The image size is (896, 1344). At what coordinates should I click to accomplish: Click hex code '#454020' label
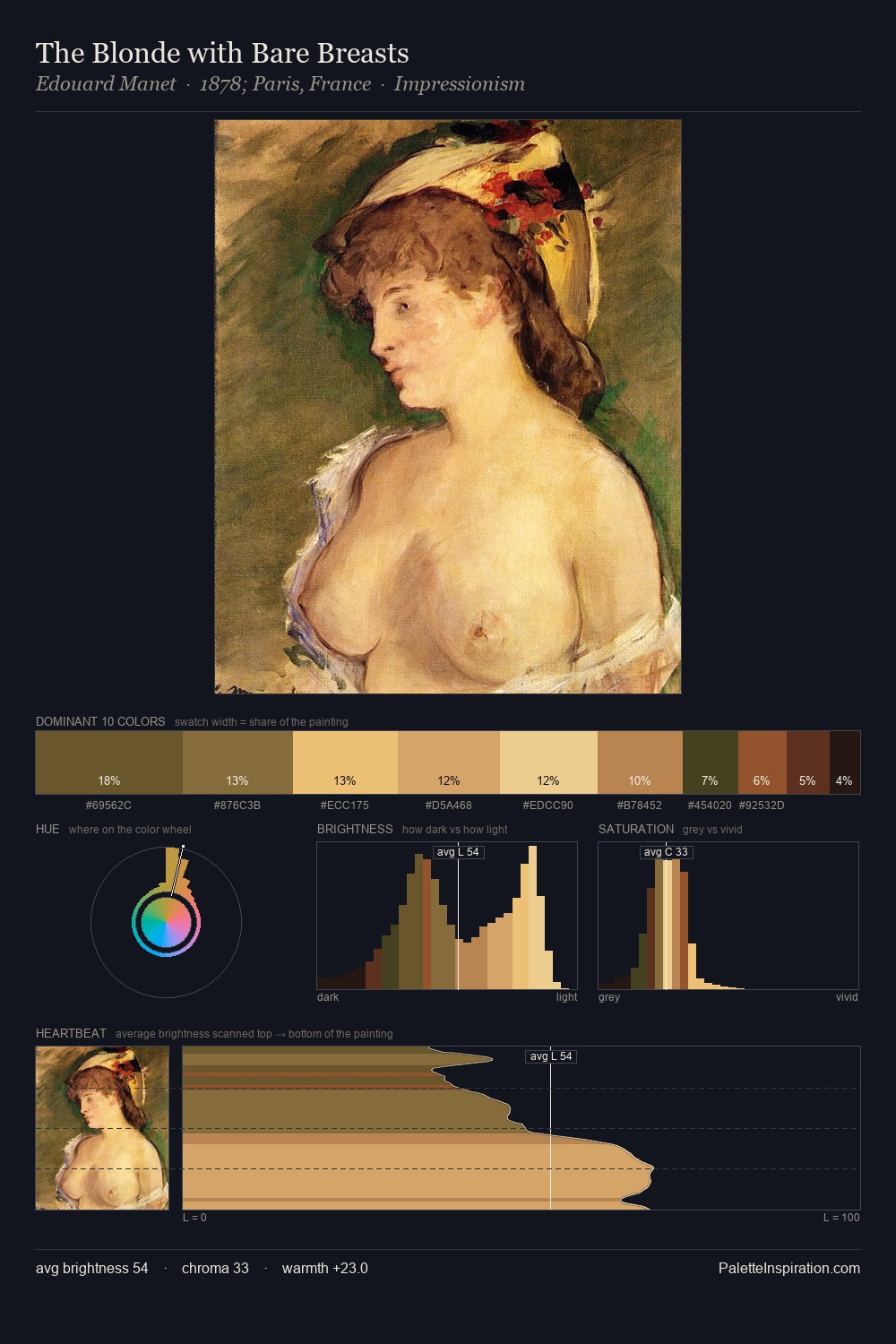[x=710, y=806]
